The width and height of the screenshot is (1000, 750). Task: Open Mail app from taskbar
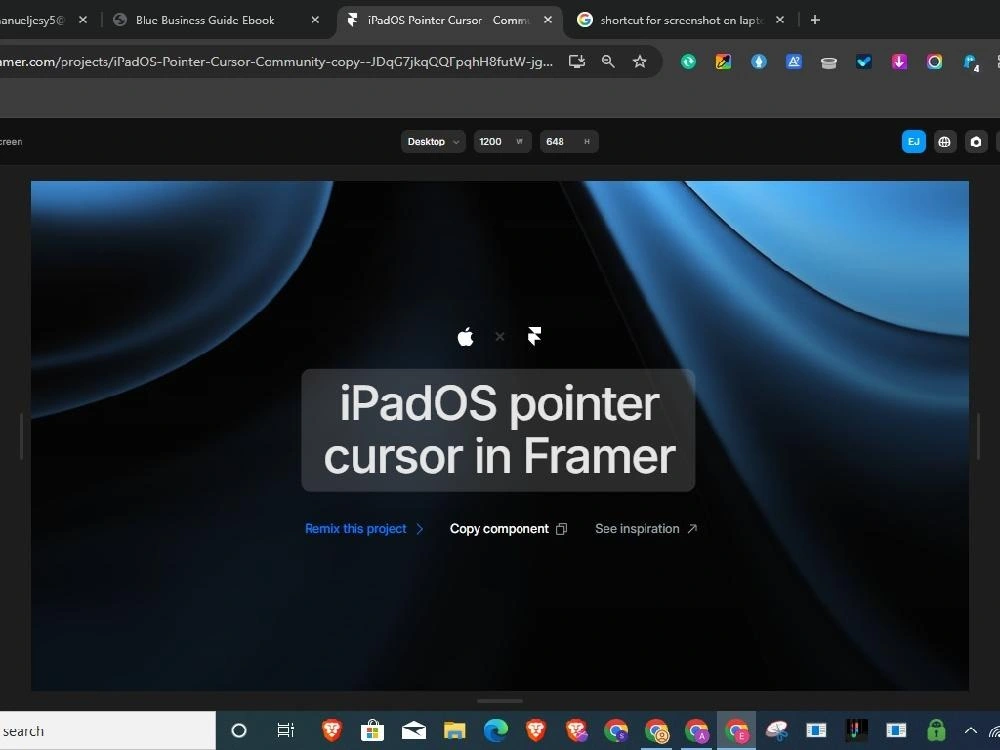tap(413, 730)
